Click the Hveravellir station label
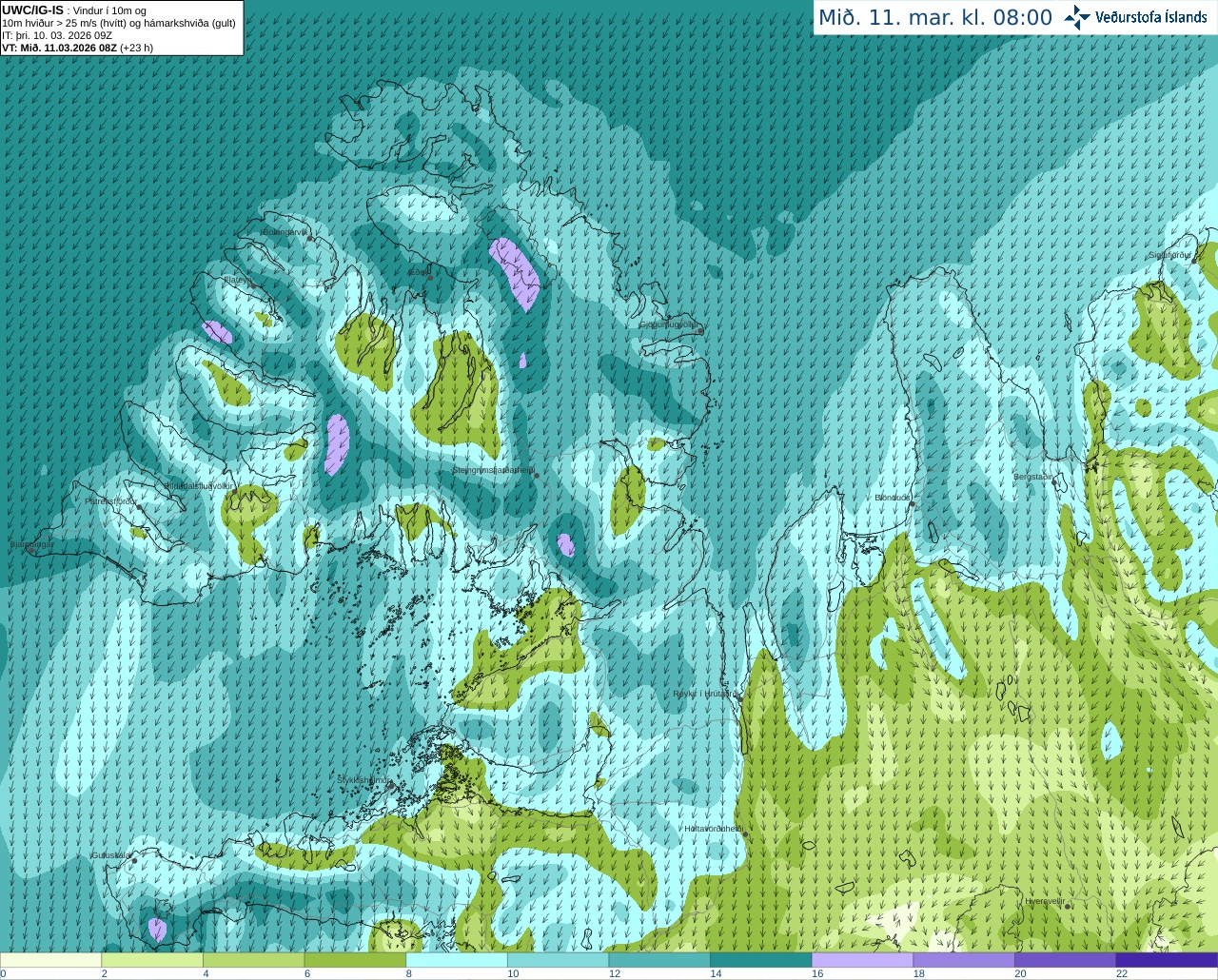The width and height of the screenshot is (1218, 980). [1045, 901]
